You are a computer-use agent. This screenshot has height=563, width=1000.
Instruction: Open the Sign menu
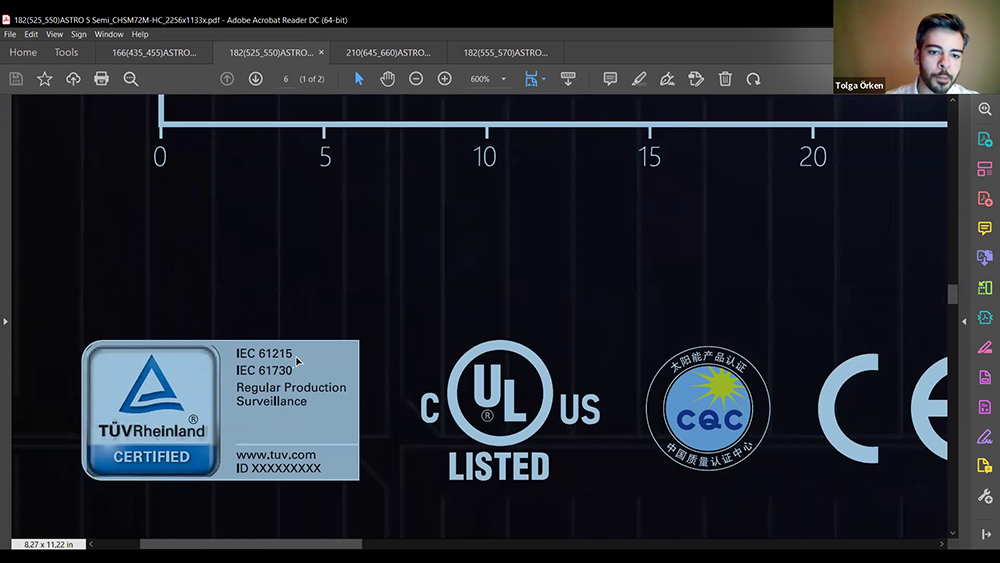pyautogui.click(x=78, y=34)
